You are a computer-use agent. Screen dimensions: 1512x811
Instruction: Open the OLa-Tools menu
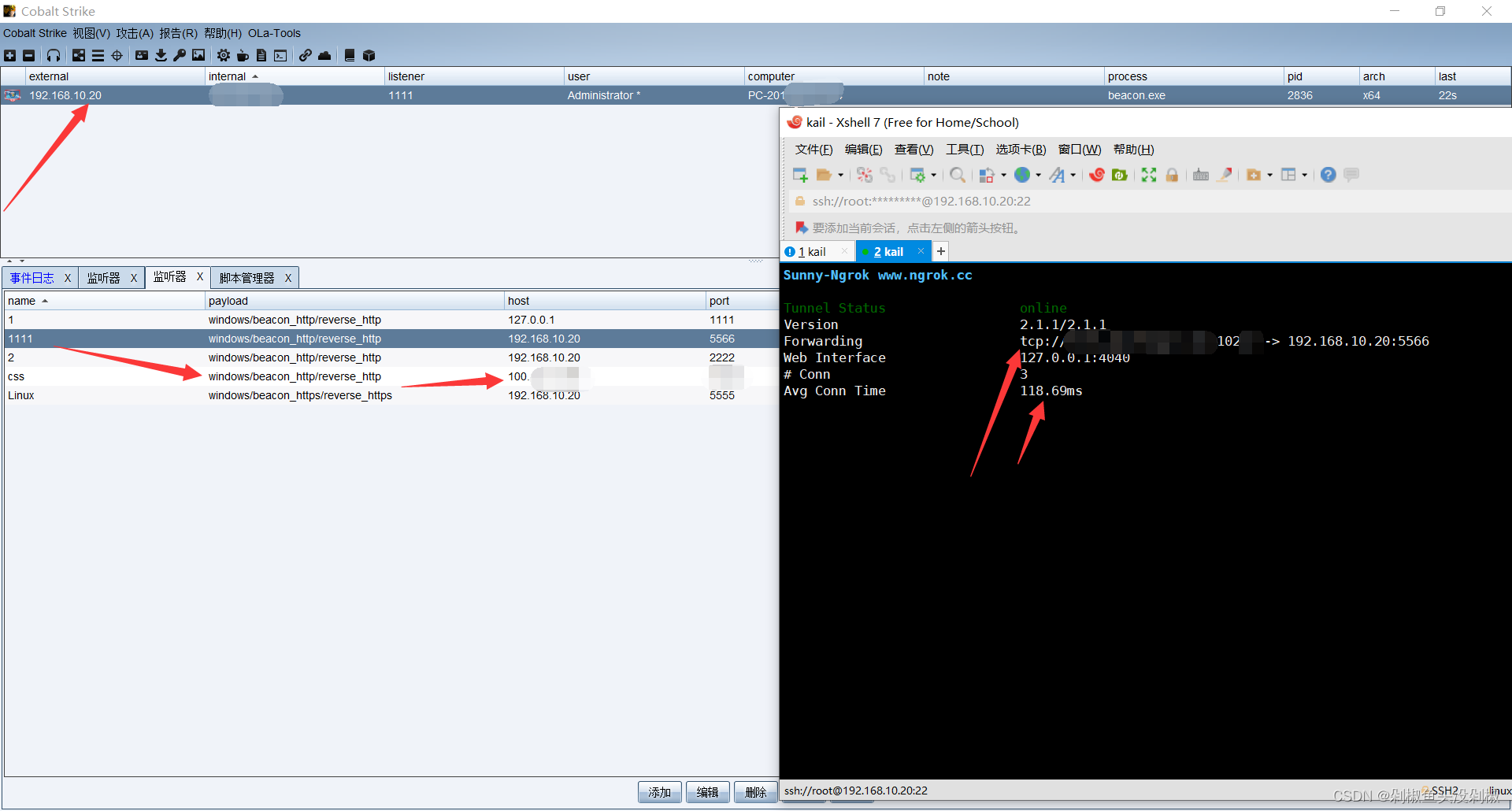274,33
